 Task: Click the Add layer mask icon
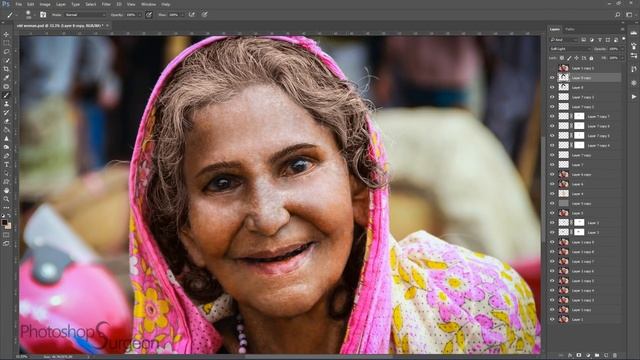point(579,355)
